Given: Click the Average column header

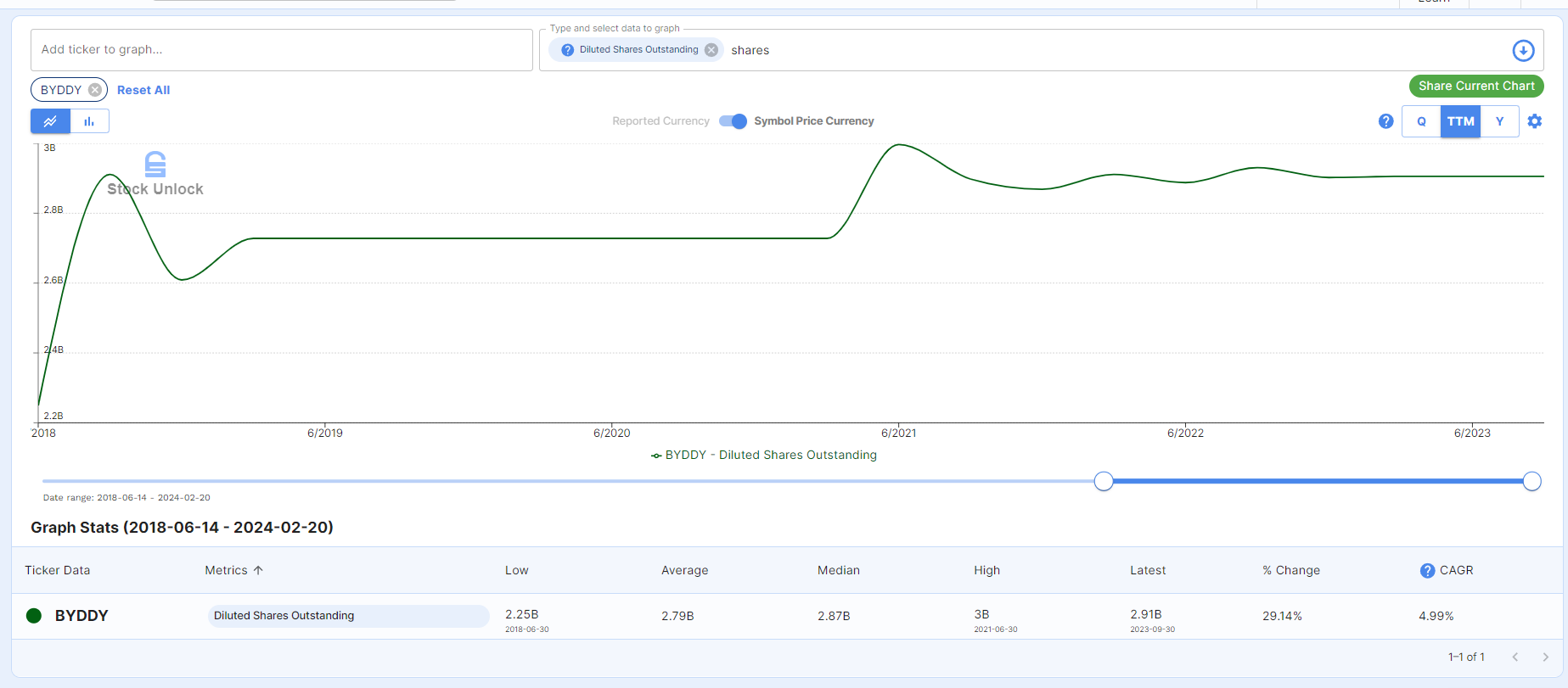Looking at the screenshot, I should 685,570.
